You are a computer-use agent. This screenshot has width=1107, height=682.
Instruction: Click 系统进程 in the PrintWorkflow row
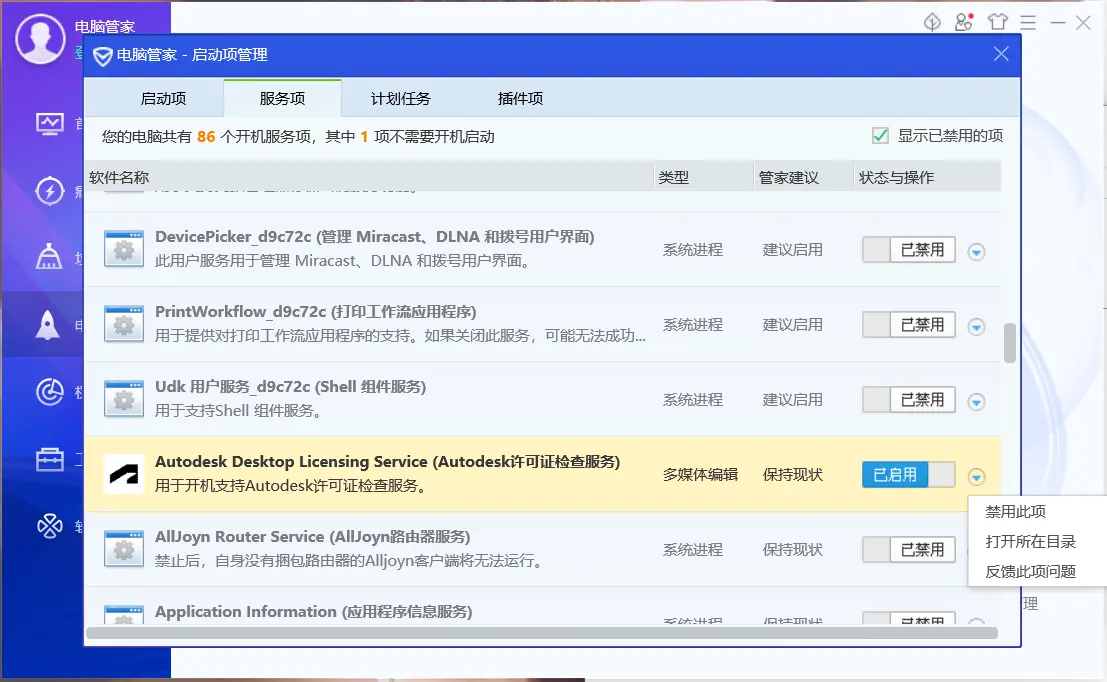[x=693, y=325]
